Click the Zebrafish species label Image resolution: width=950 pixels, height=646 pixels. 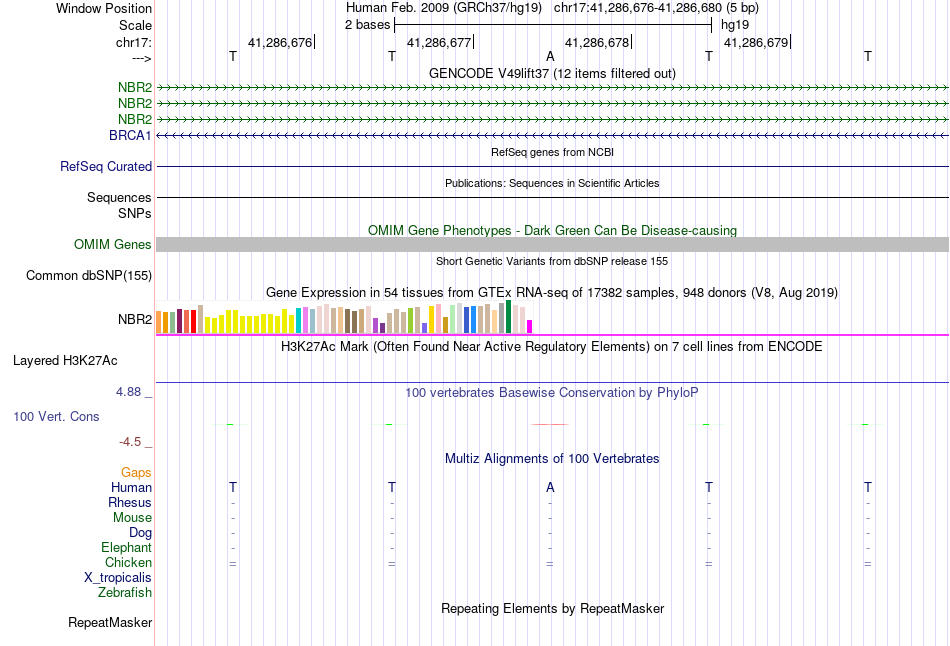(x=125, y=592)
